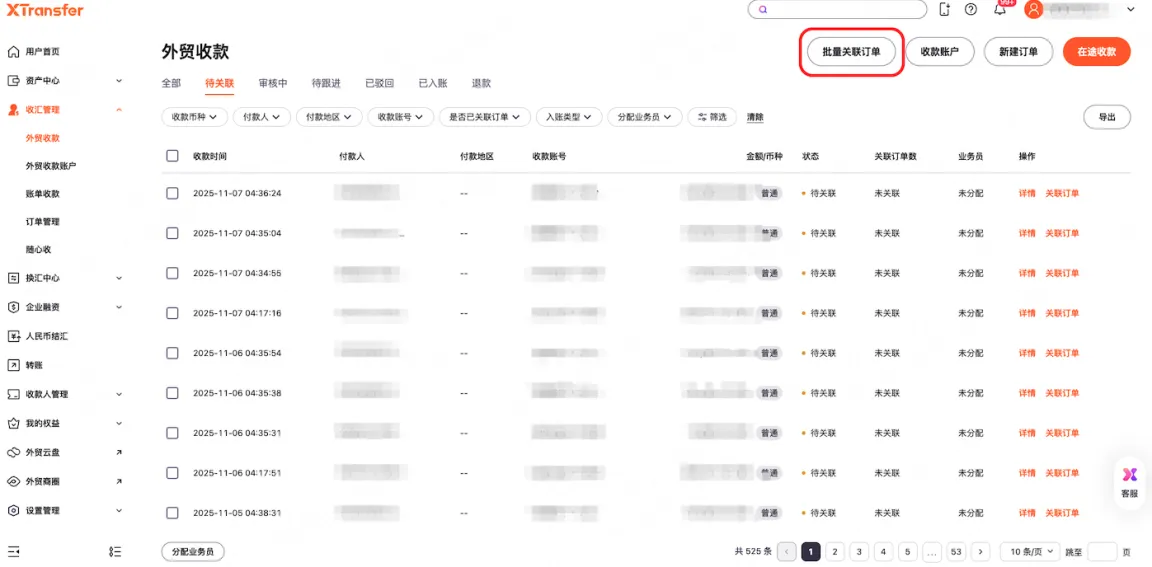Go to previous page arrow in pagination
Image resolution: width=1152 pixels, height=567 pixels.
pos(787,552)
